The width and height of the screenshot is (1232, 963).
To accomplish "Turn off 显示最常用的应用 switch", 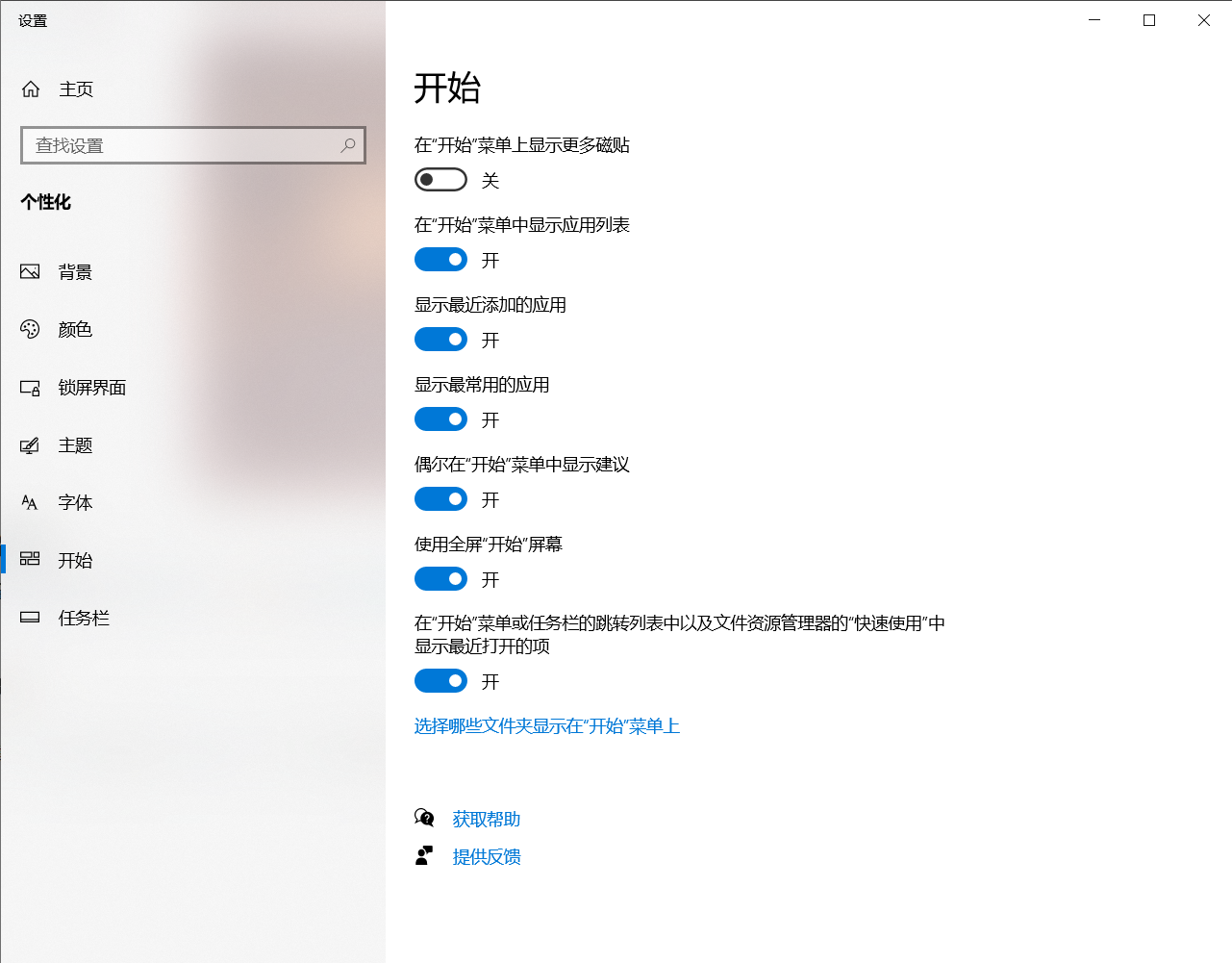I will 440,419.
